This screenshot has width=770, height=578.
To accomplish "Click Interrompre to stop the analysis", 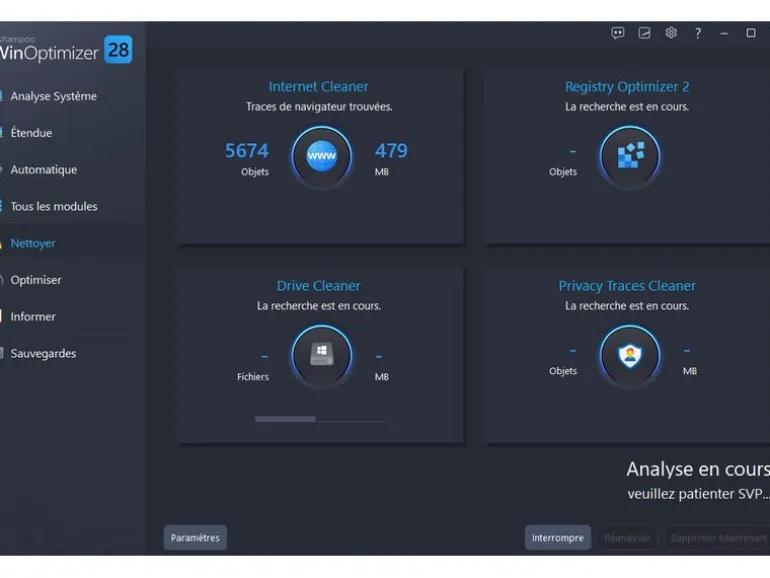I will tap(558, 538).
